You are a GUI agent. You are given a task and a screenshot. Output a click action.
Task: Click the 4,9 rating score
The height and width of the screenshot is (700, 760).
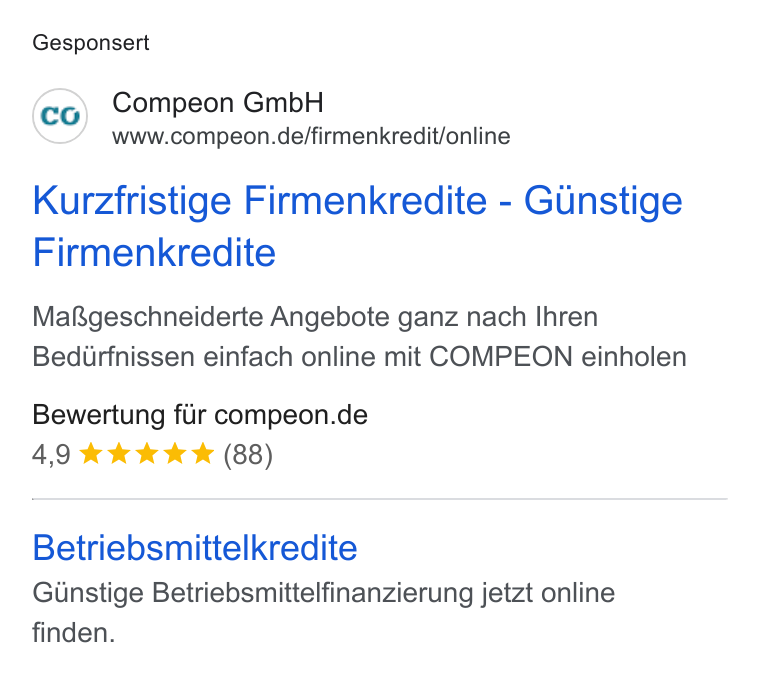click(51, 456)
